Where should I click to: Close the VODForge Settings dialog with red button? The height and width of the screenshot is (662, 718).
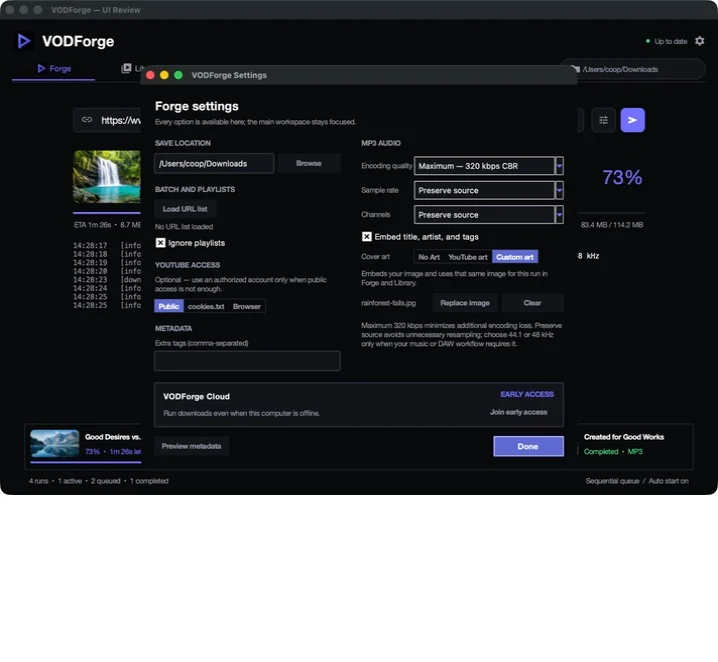150,75
